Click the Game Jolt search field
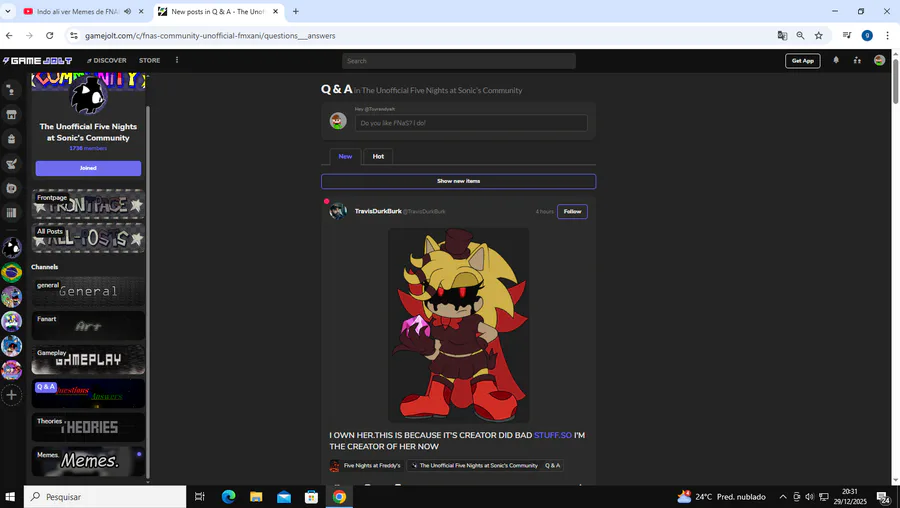This screenshot has height=508, width=900. coord(459,61)
